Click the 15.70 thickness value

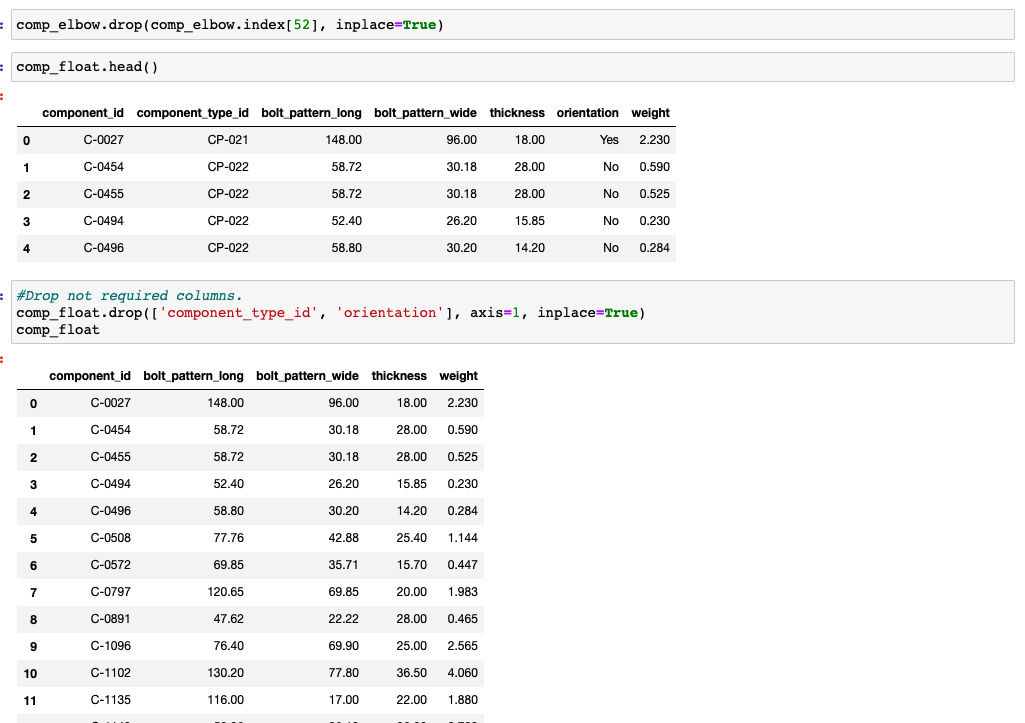pyautogui.click(x=411, y=565)
